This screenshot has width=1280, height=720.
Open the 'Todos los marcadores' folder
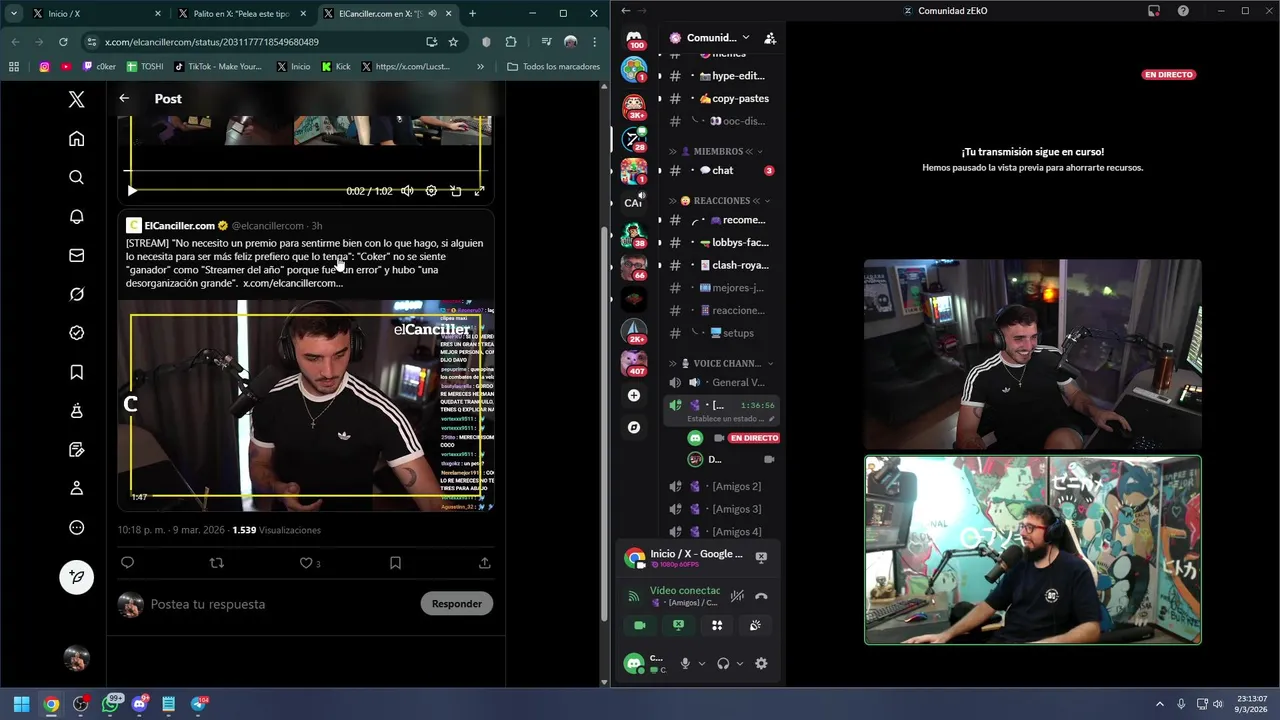pos(553,67)
